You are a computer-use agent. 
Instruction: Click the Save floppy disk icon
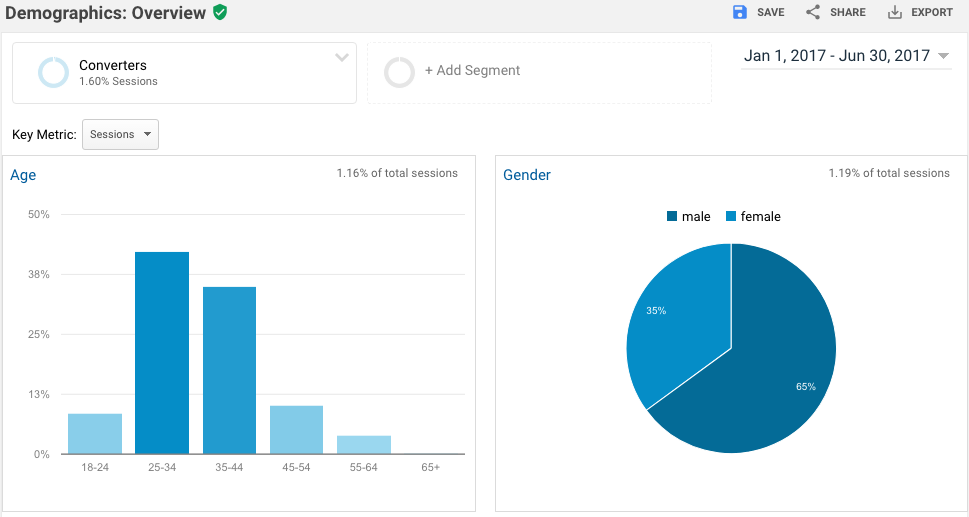740,12
